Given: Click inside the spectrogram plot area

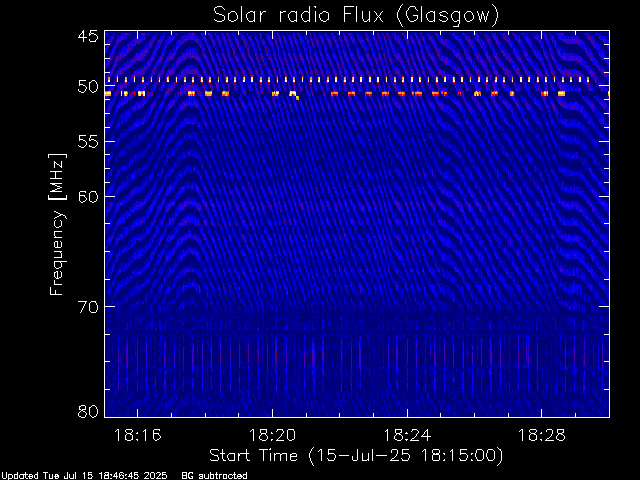Looking at the screenshot, I should (357, 224).
